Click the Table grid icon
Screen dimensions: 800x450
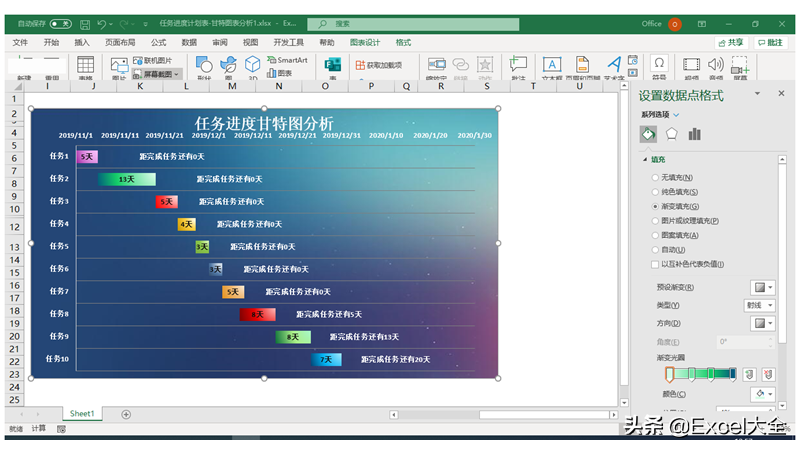pyautogui.click(x=85, y=65)
